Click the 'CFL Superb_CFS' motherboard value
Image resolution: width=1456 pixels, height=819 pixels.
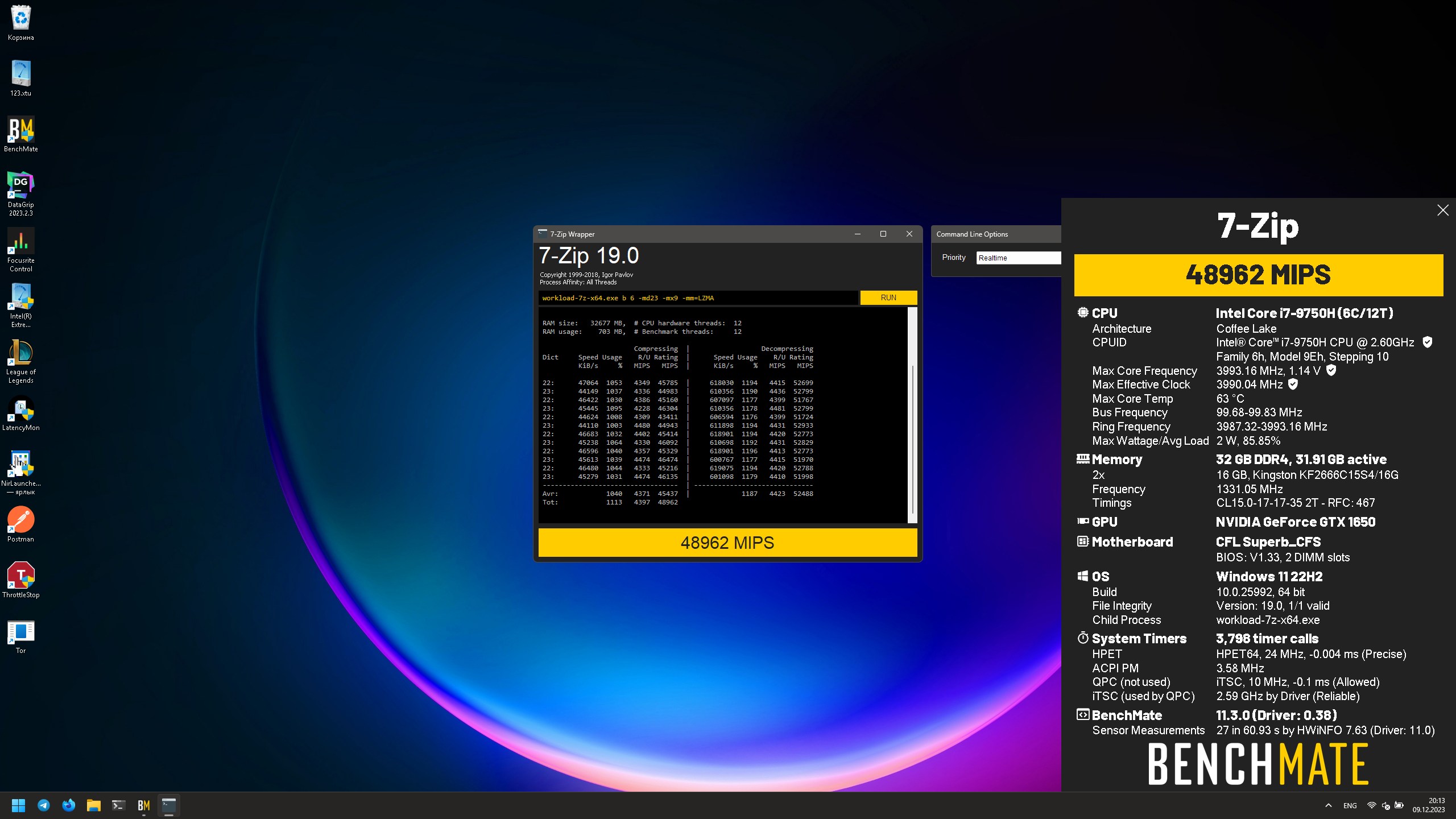tap(1268, 541)
